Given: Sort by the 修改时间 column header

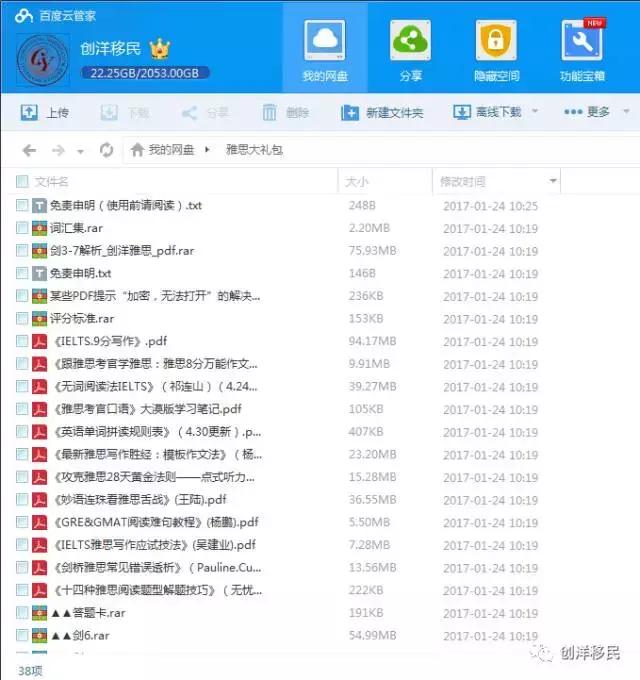Looking at the screenshot, I should 463,181.
